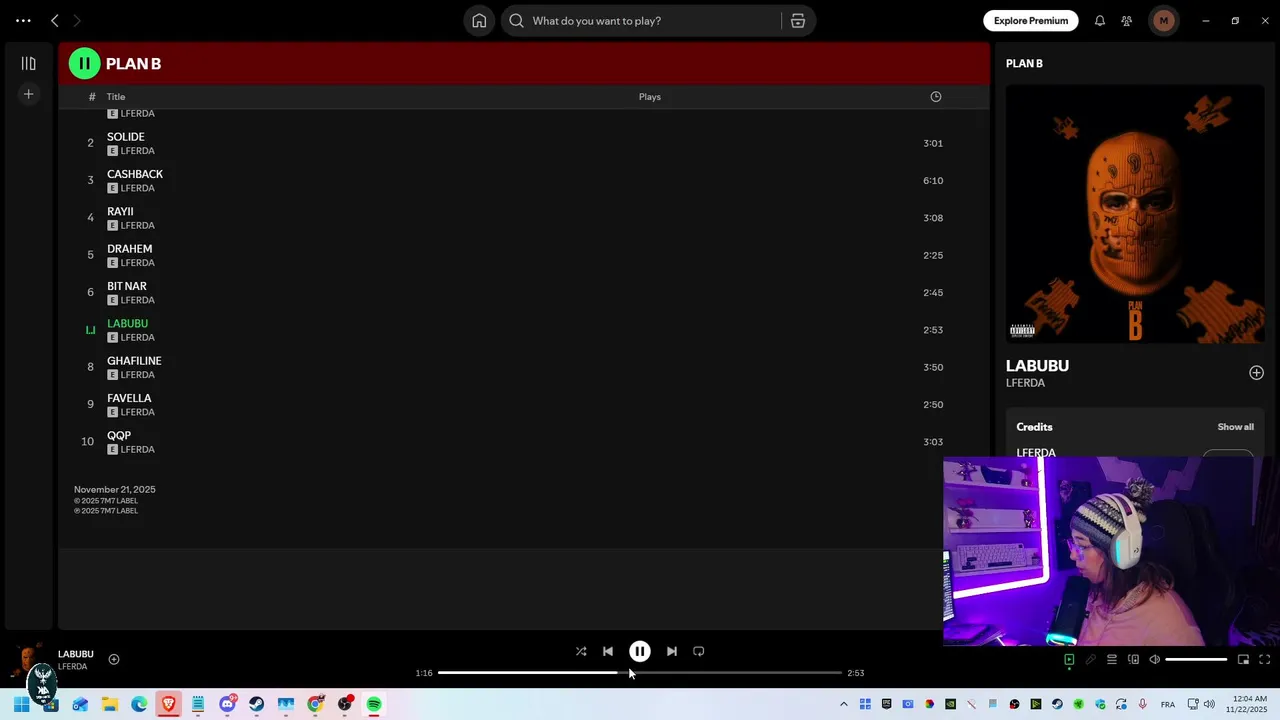Seek in the song progress bar

(640, 673)
